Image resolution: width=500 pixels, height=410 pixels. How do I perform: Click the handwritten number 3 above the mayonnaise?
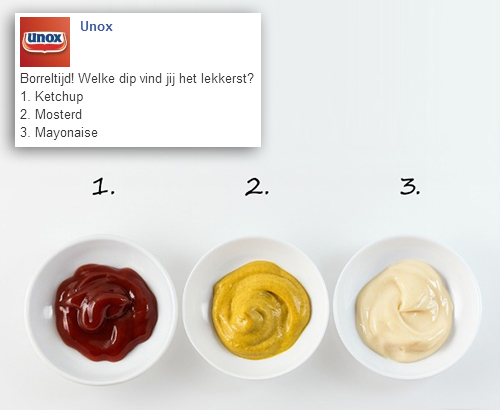tap(410, 186)
